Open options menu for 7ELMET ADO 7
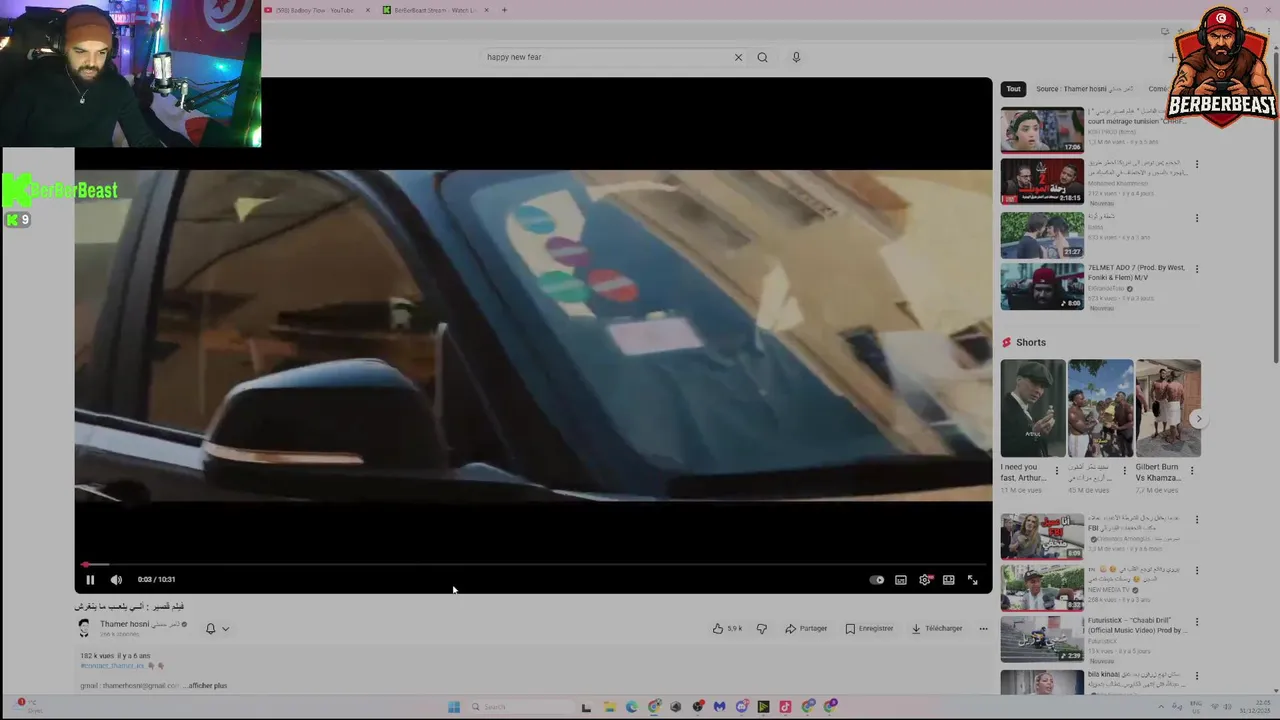This screenshot has width=1280, height=720. click(1197, 268)
